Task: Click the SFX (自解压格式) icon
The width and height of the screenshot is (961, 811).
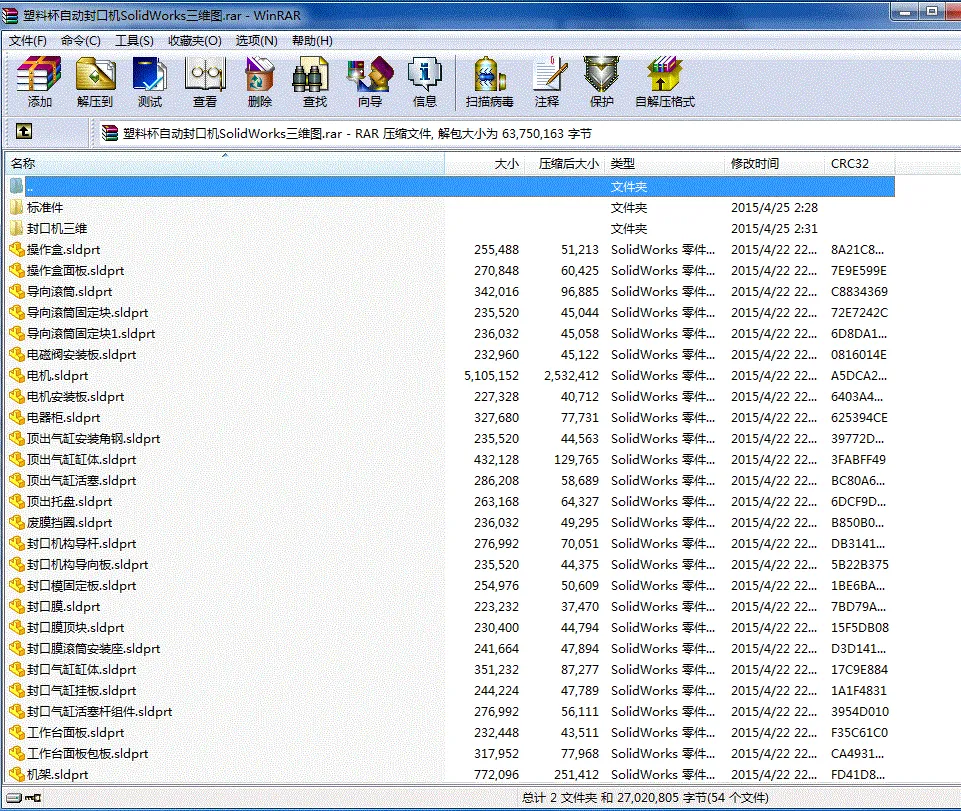Action: point(665,74)
